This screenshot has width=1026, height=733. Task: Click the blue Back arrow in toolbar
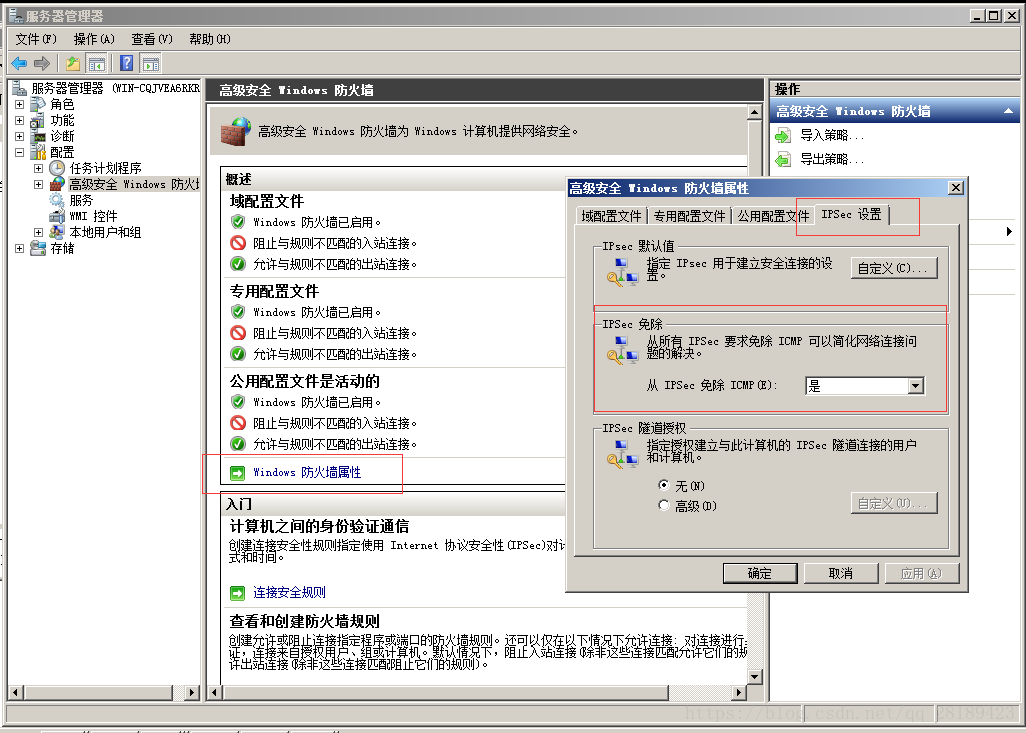pos(20,63)
